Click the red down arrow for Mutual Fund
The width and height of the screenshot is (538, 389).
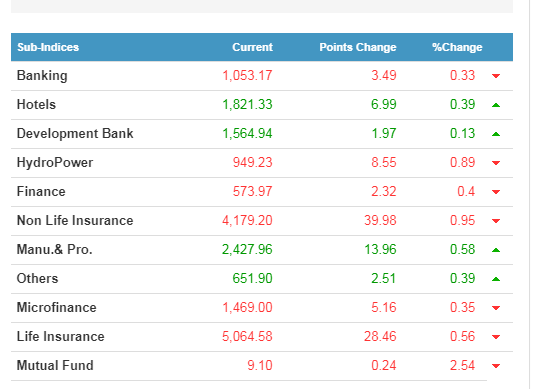tap(496, 366)
